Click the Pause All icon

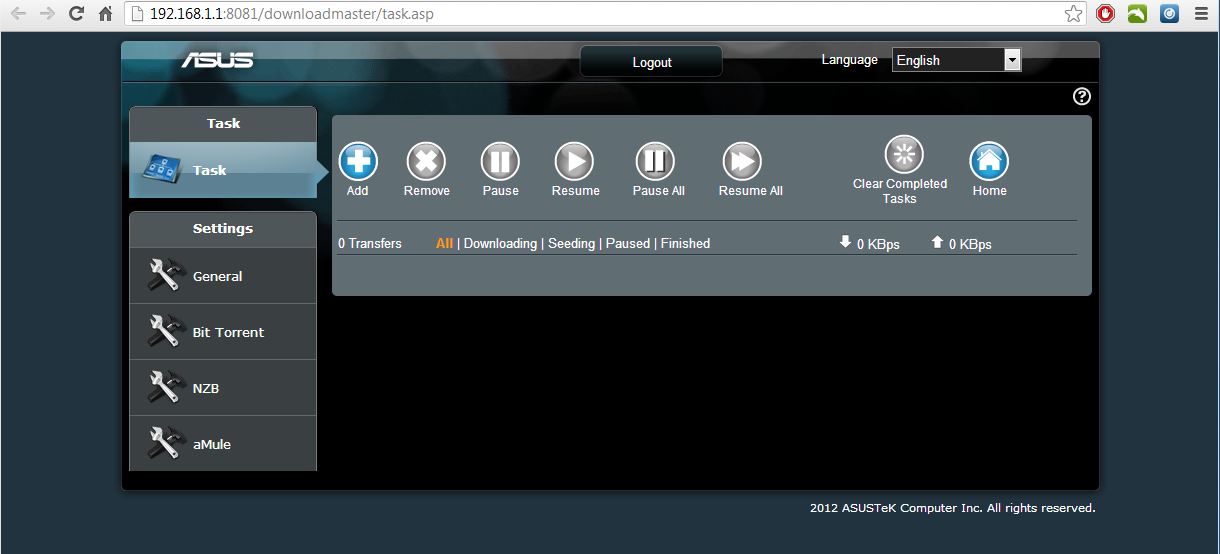(655, 161)
